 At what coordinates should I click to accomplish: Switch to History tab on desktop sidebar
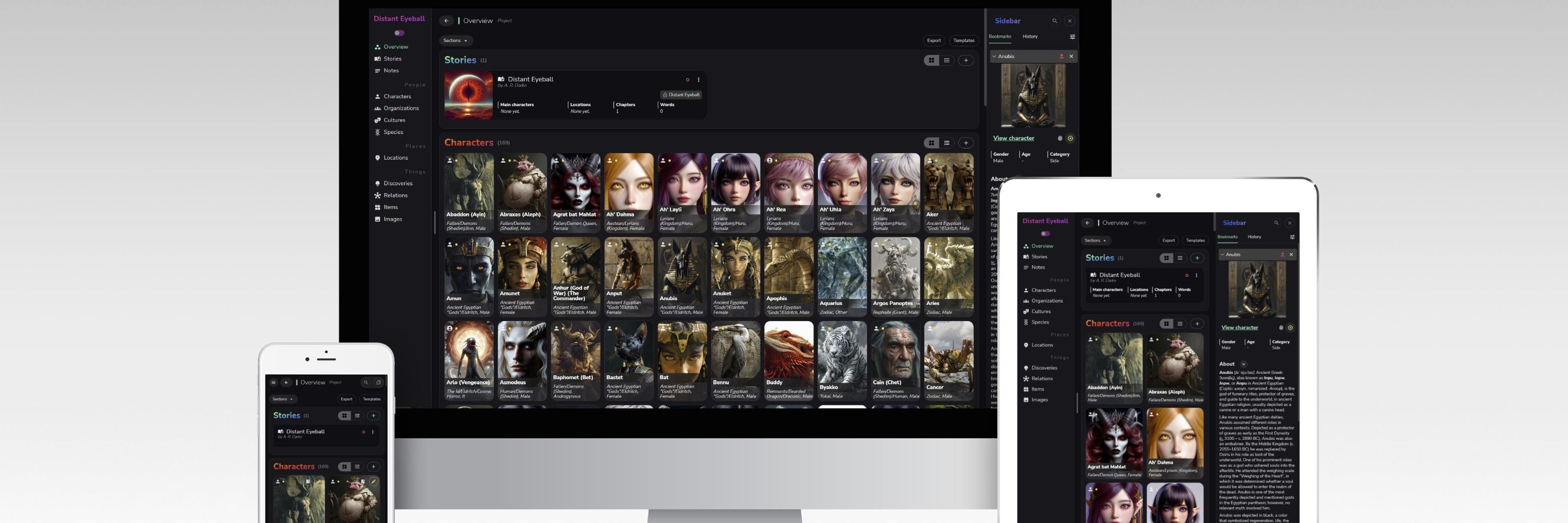pyautogui.click(x=1030, y=37)
